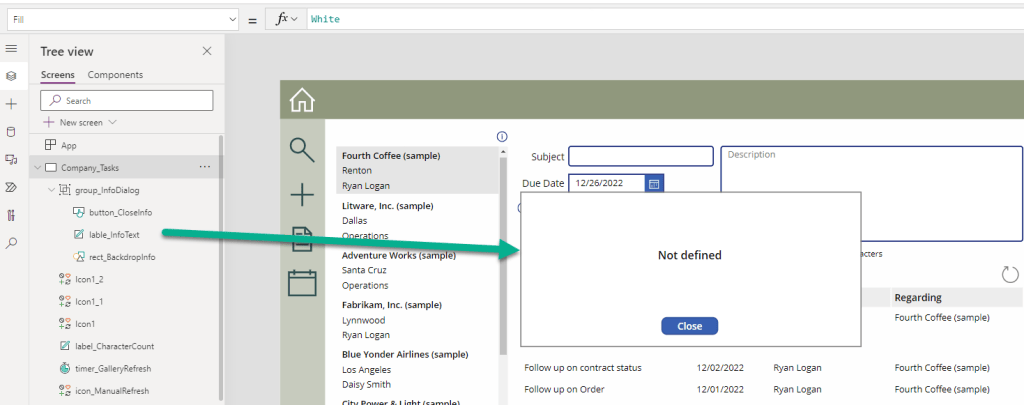The height and width of the screenshot is (405, 1024).
Task: Click the tree view panel scrollbar
Action: click(221, 268)
